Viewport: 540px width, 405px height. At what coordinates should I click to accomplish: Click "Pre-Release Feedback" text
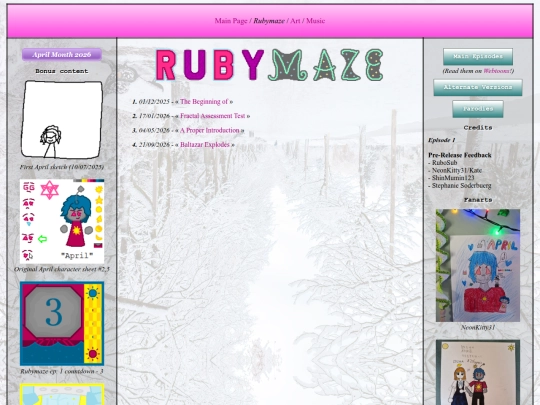point(460,155)
